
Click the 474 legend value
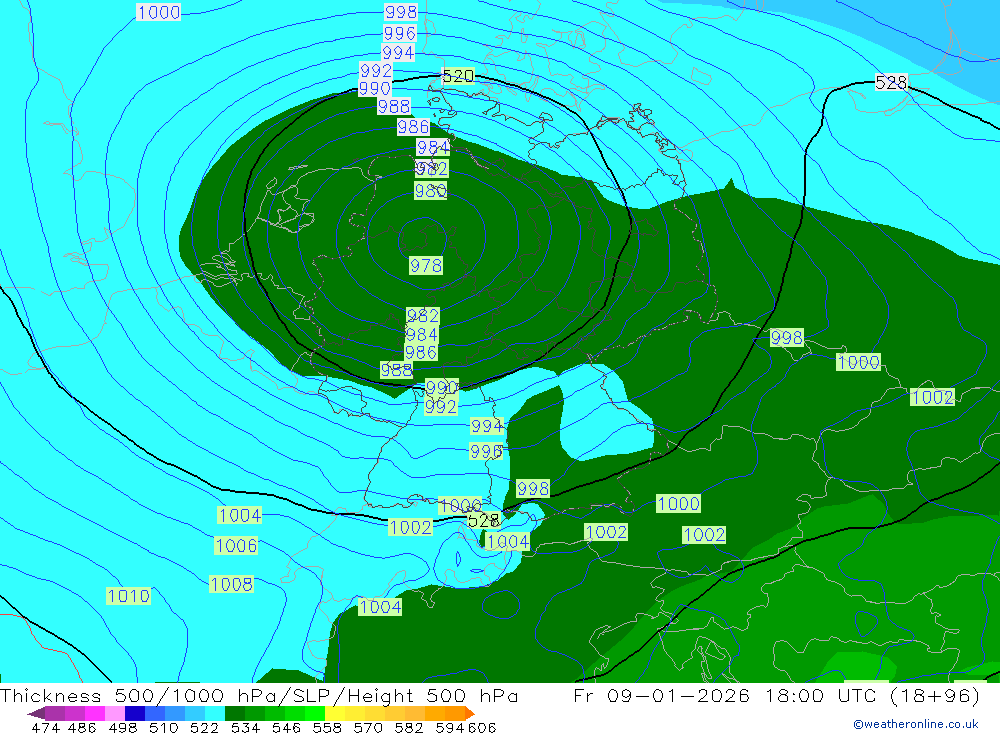(45, 727)
